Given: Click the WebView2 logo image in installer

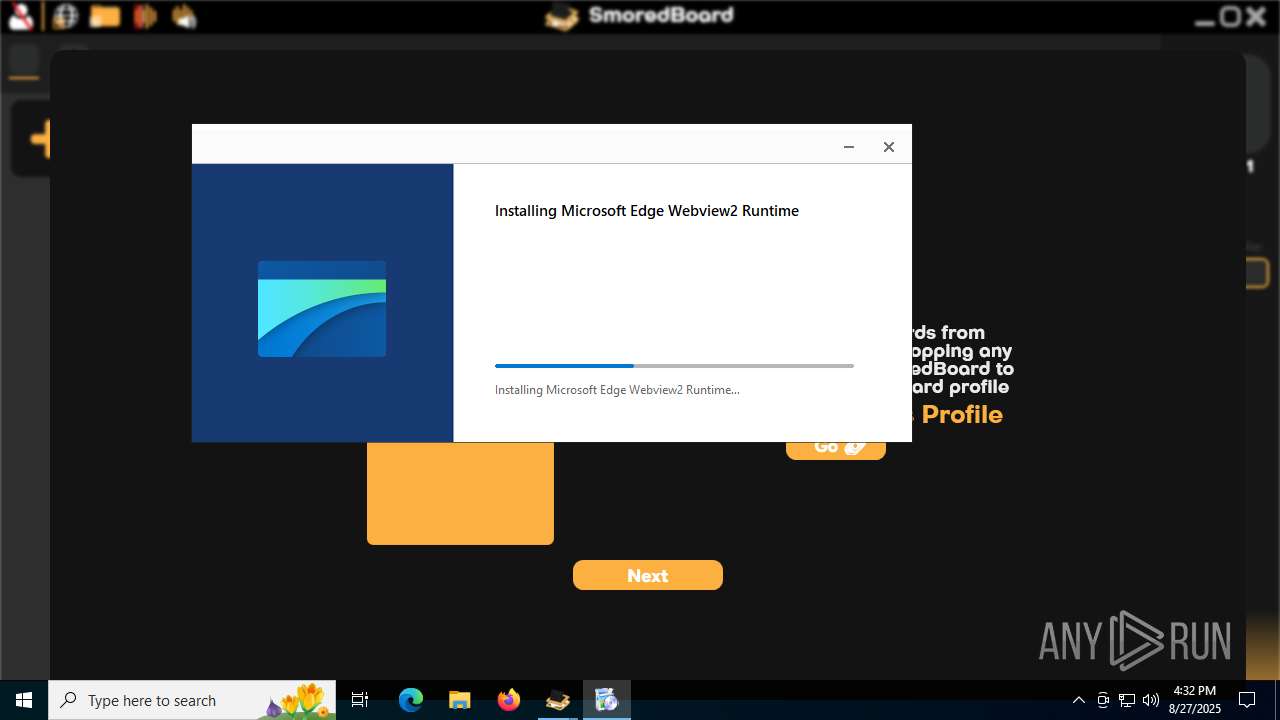Looking at the screenshot, I should click(x=322, y=309).
